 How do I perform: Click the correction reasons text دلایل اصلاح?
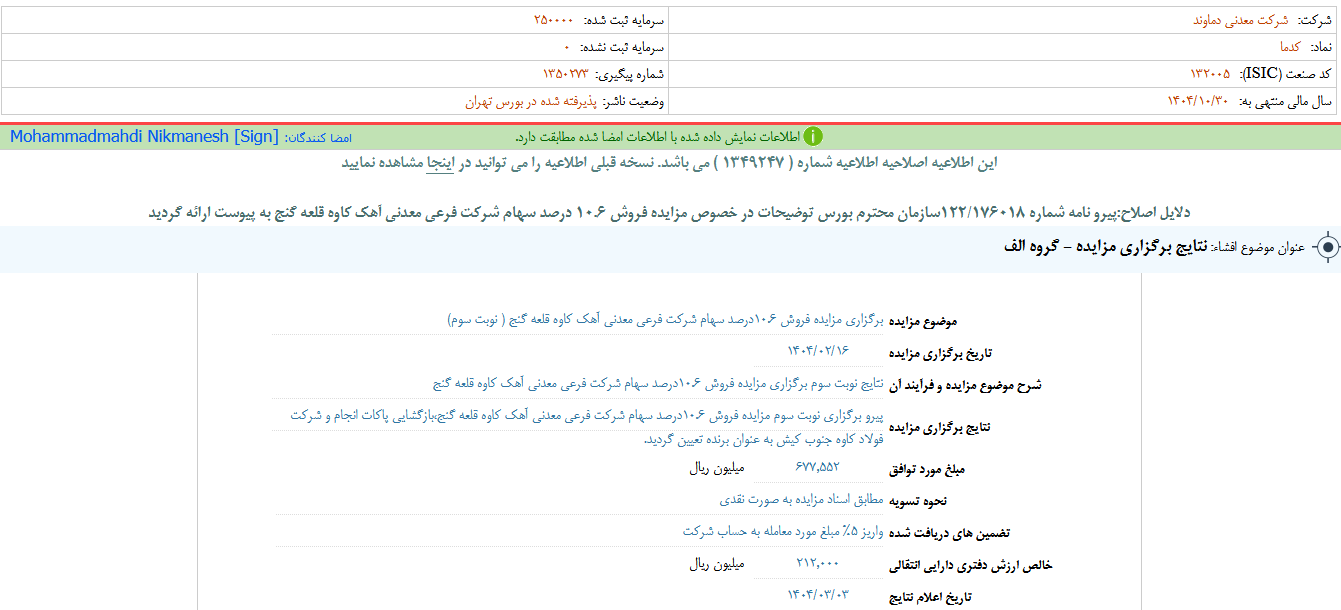tap(670, 212)
